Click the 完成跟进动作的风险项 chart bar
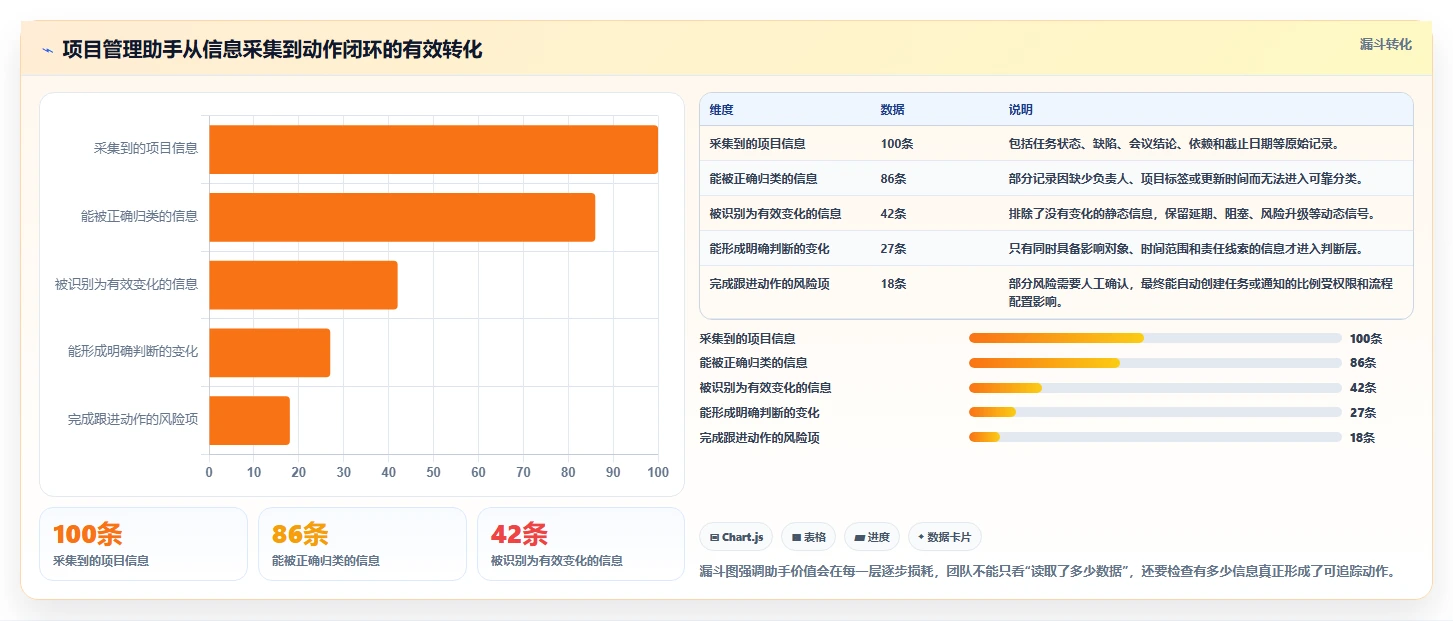 coord(249,420)
